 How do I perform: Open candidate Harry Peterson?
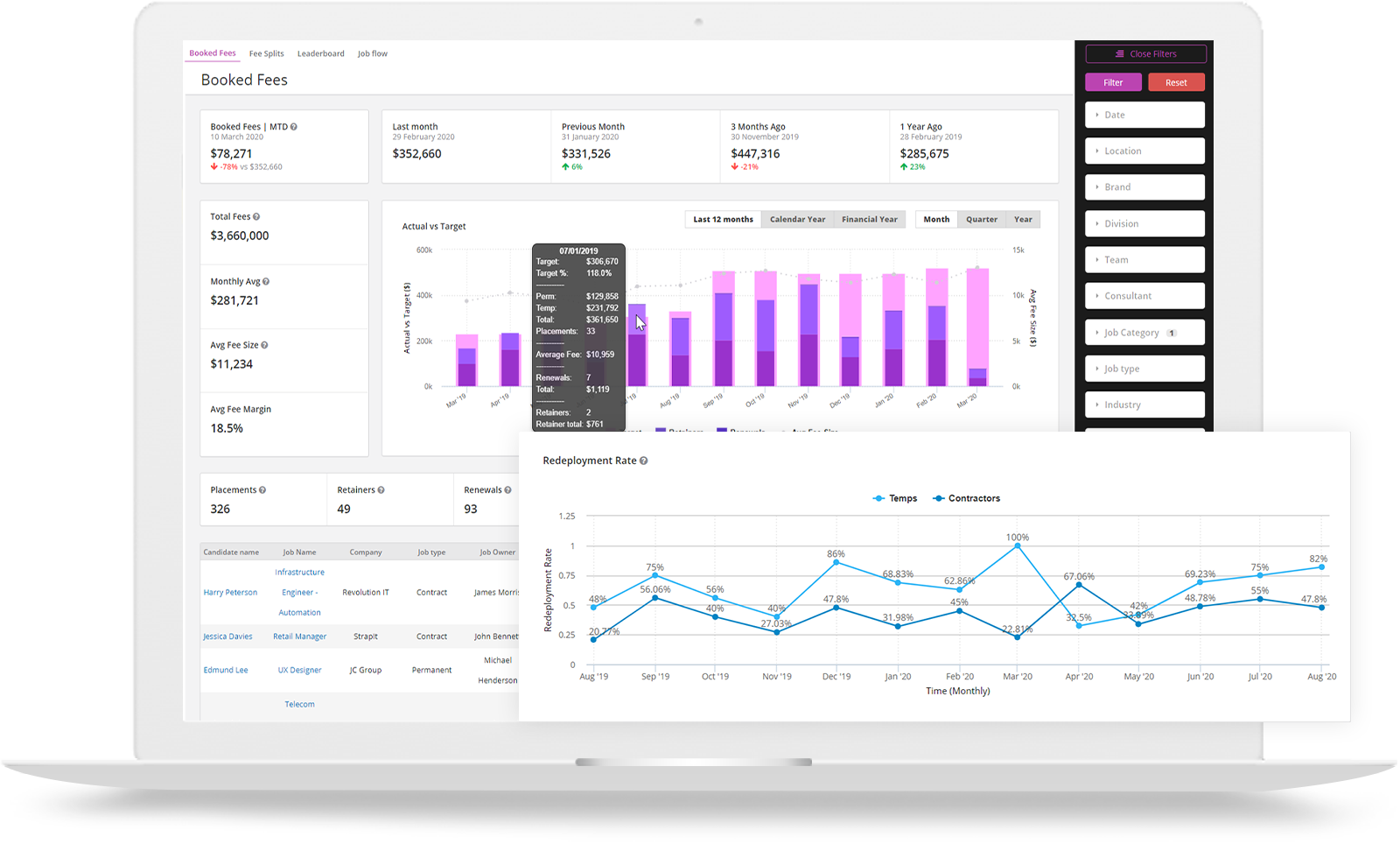point(230,593)
